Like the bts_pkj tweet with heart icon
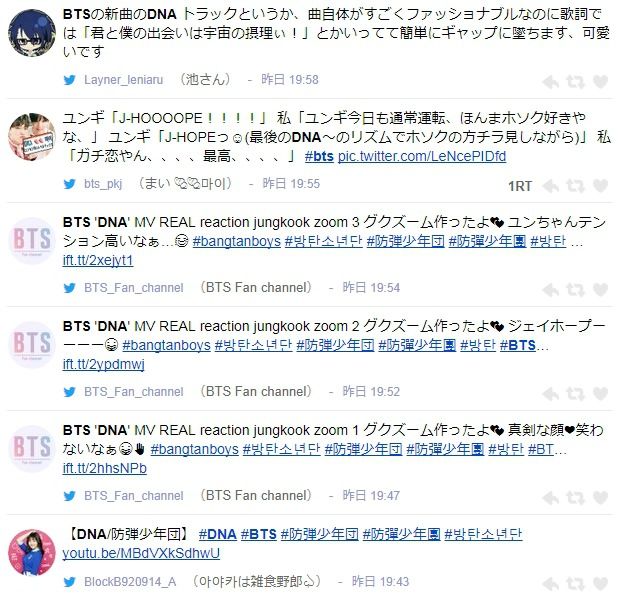The width and height of the screenshot is (621, 594). click(600, 185)
